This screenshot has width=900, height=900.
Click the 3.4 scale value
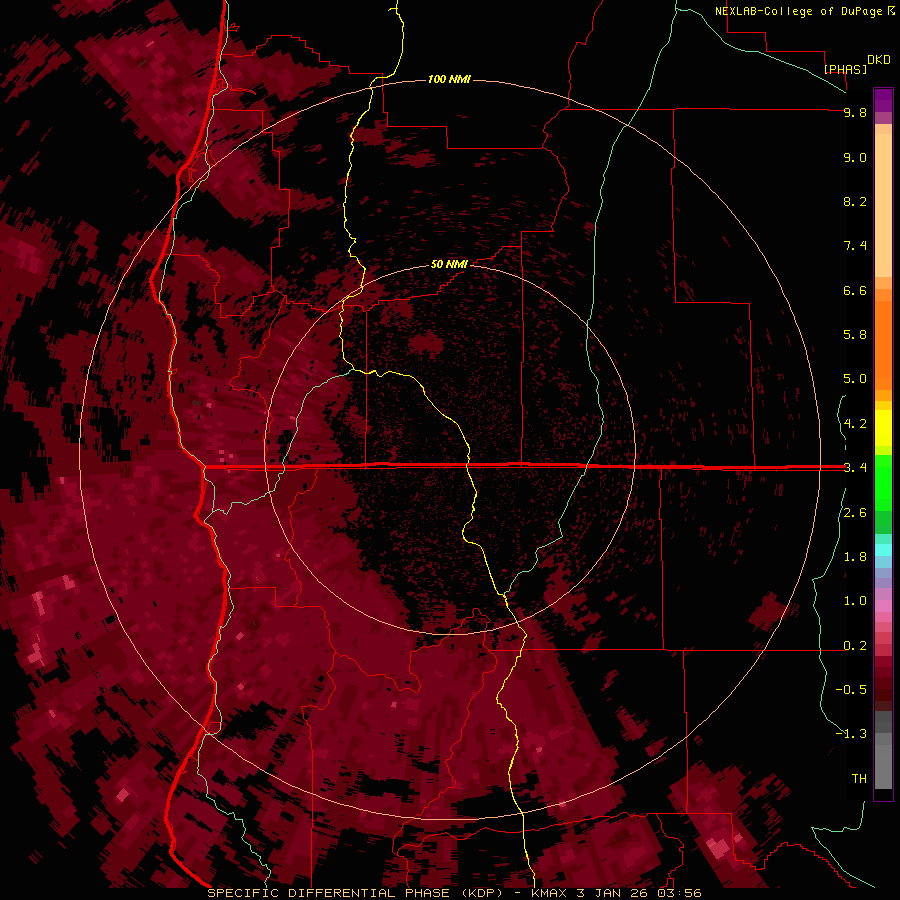tap(855, 468)
